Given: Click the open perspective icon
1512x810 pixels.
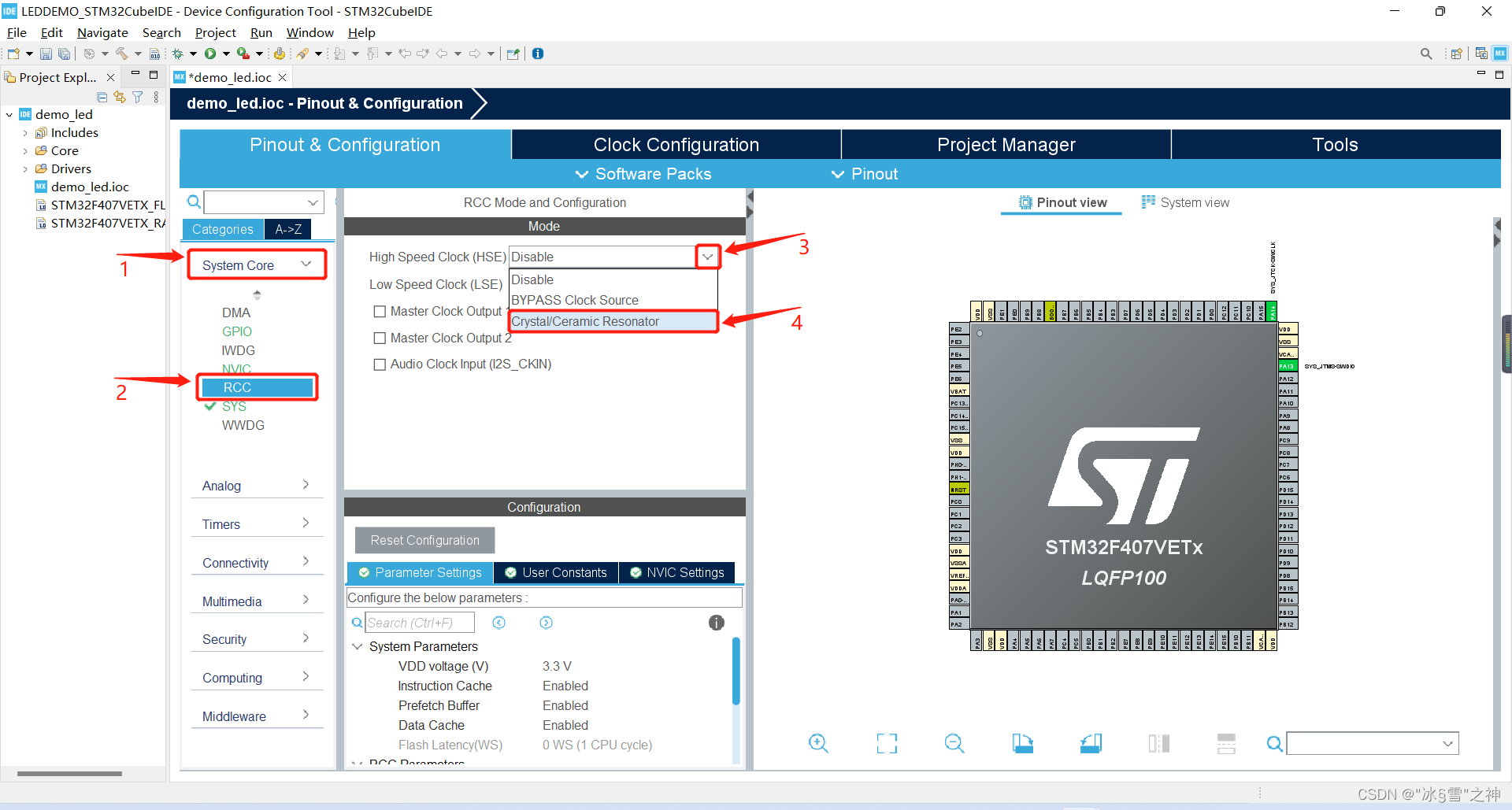Looking at the screenshot, I should 1456,54.
